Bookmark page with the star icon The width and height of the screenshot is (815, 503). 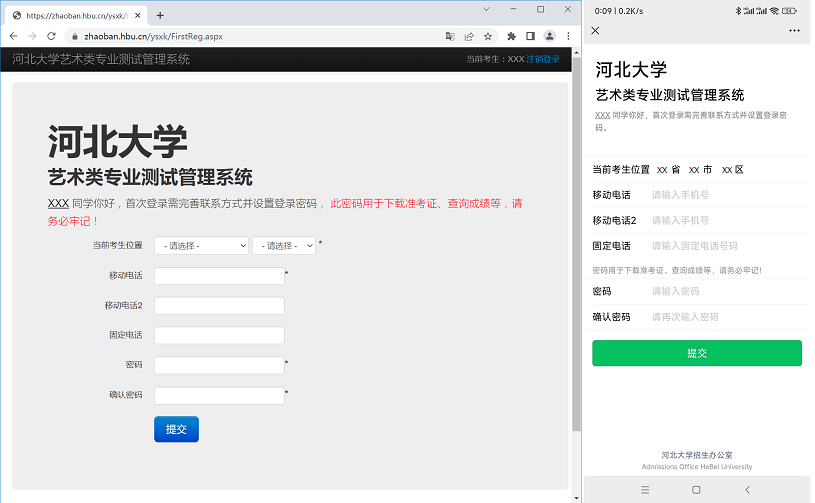pyautogui.click(x=488, y=36)
